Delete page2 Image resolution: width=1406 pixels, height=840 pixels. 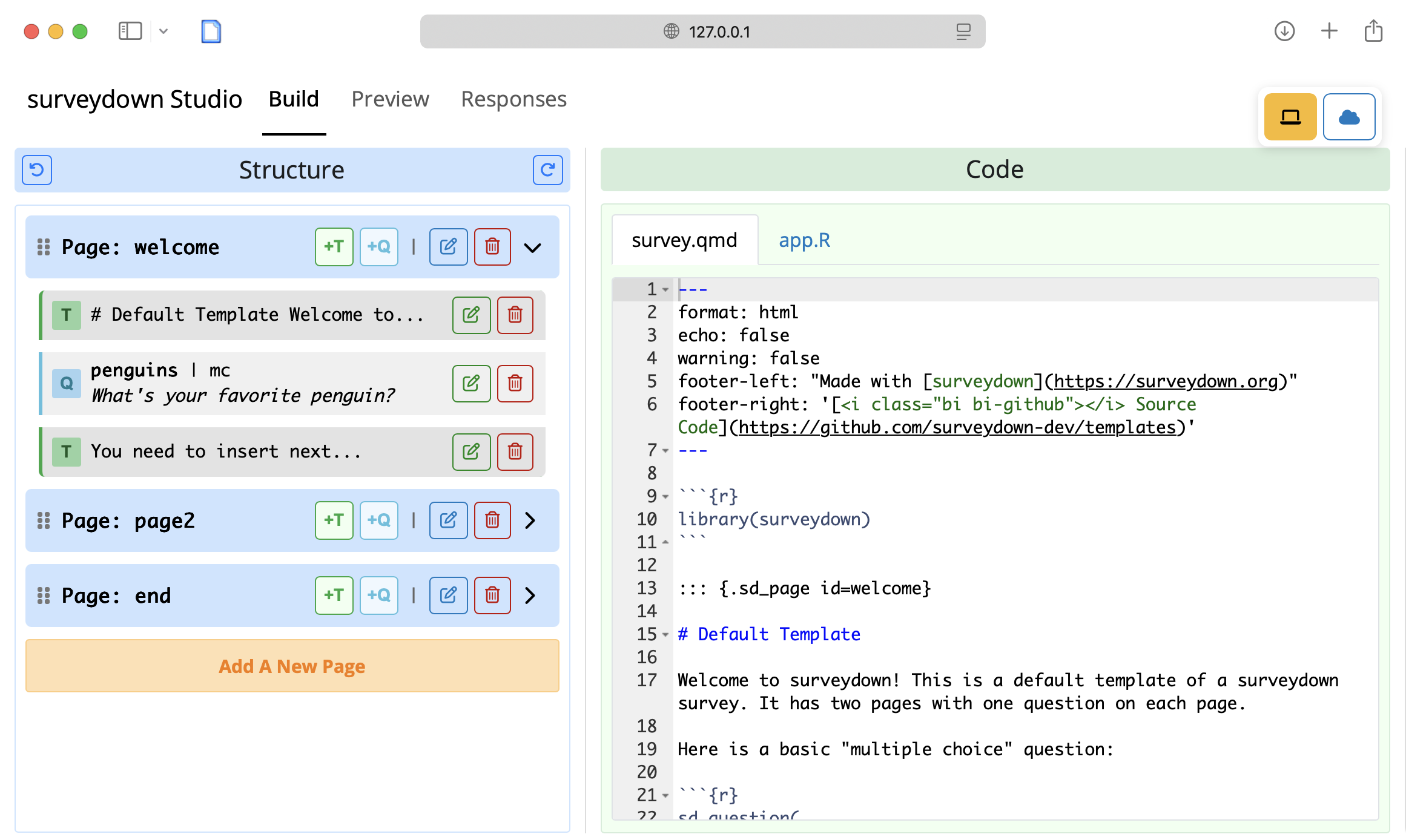click(x=492, y=520)
